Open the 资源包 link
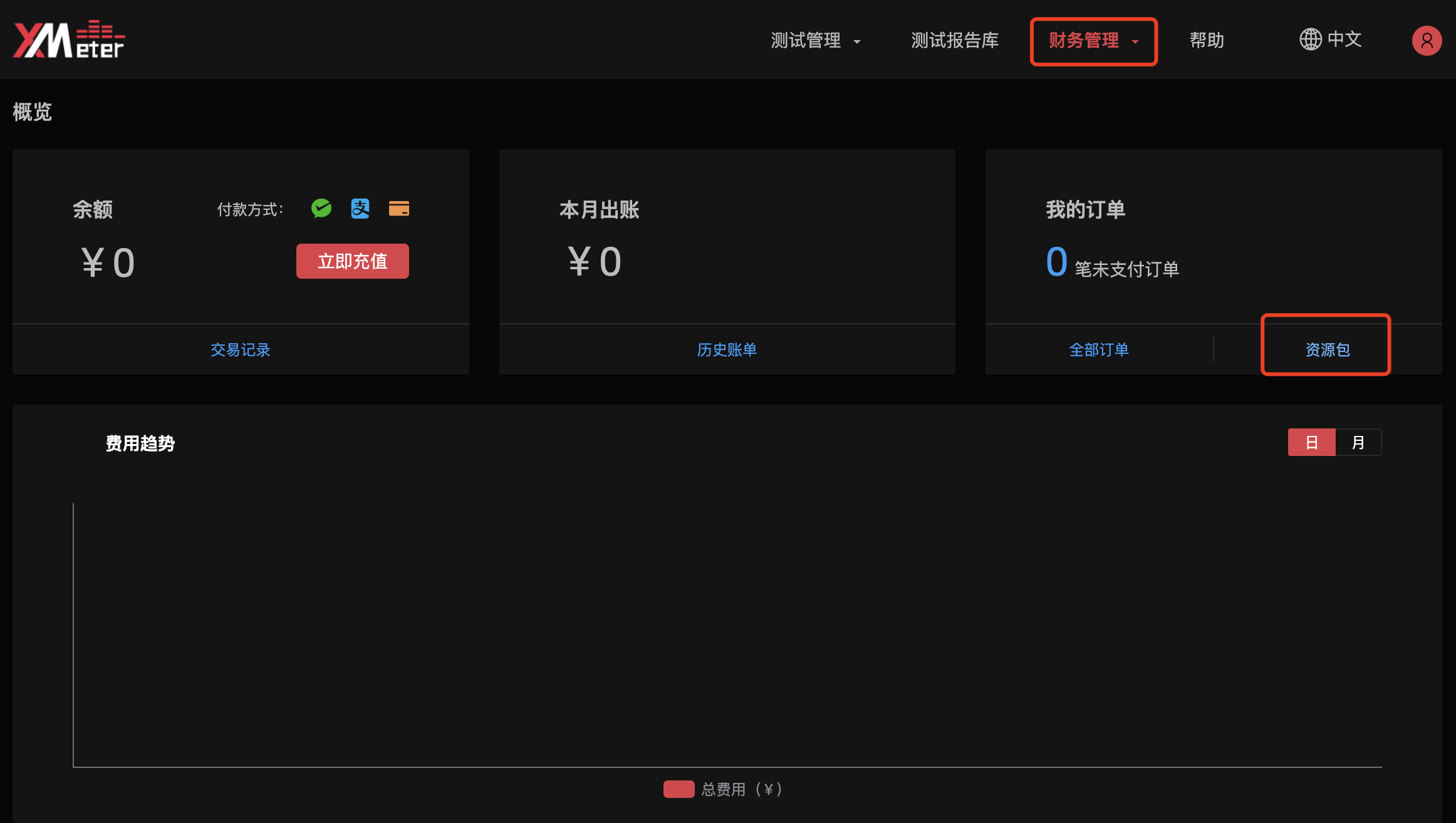 [1328, 349]
